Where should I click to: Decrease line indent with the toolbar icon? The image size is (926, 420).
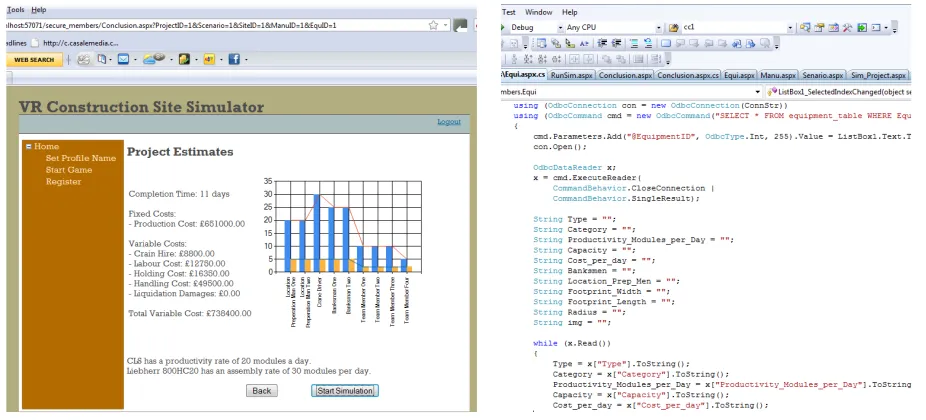pyautogui.click(x=602, y=43)
